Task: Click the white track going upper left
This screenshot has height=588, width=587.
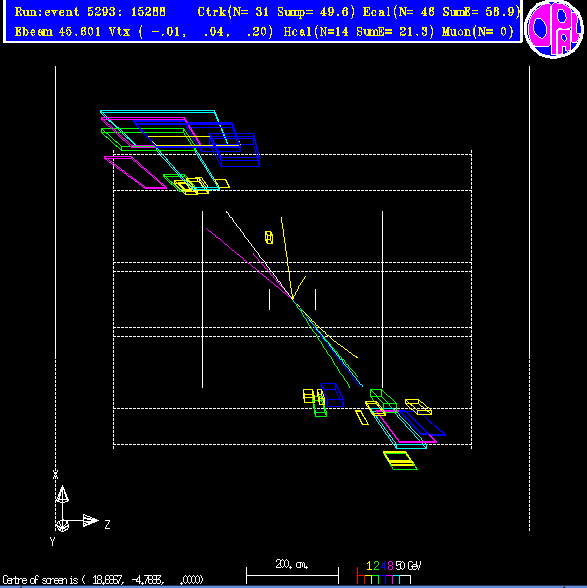Action: 259,255
